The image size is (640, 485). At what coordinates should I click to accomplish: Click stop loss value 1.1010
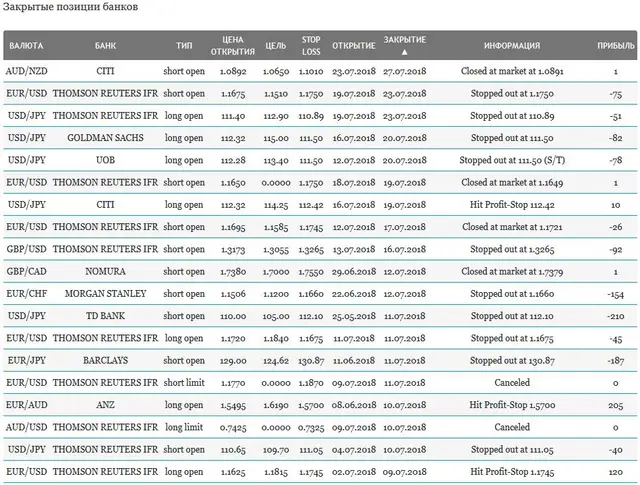click(x=311, y=72)
